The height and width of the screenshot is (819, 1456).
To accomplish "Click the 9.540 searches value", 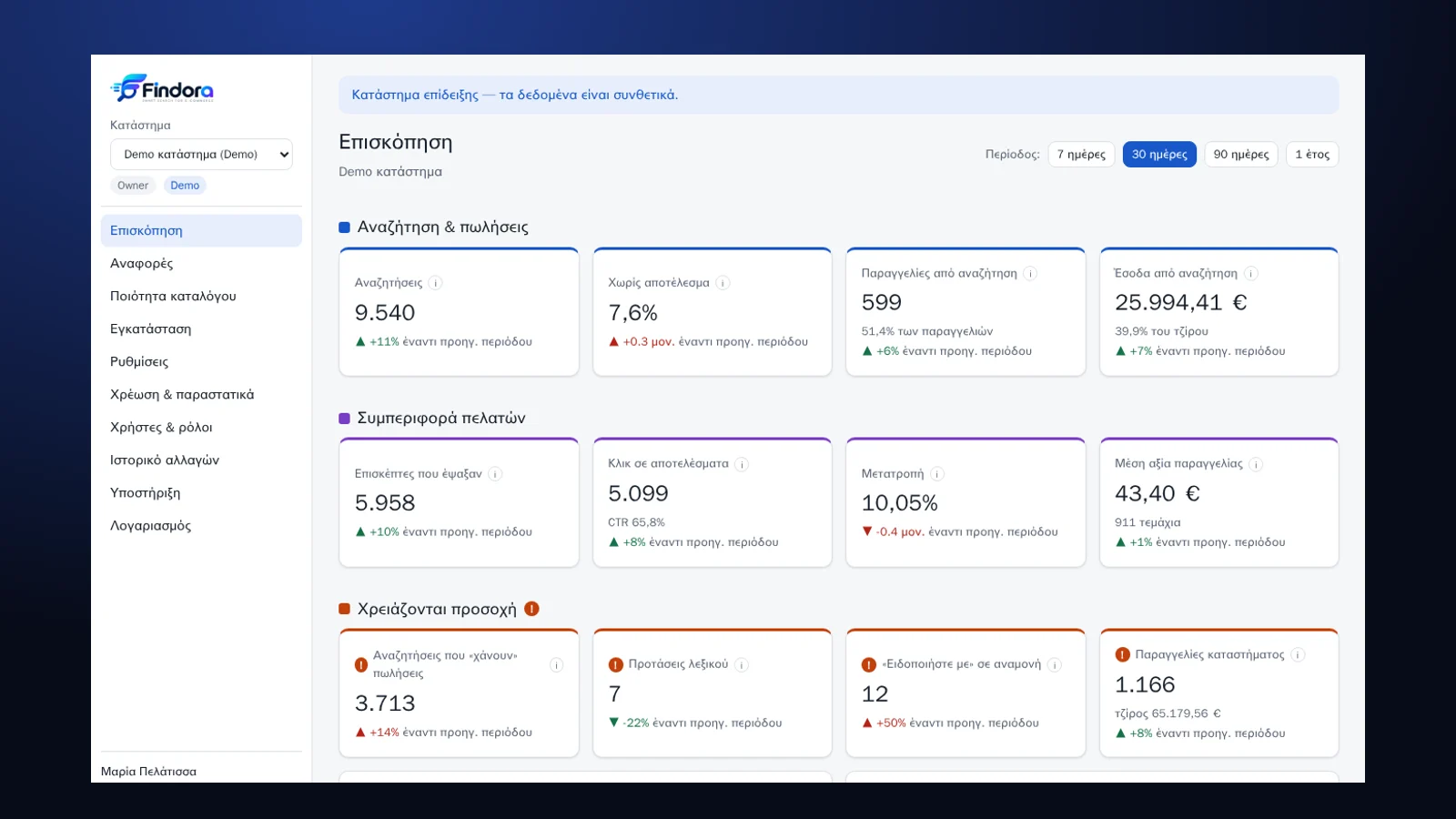I will [x=385, y=313].
